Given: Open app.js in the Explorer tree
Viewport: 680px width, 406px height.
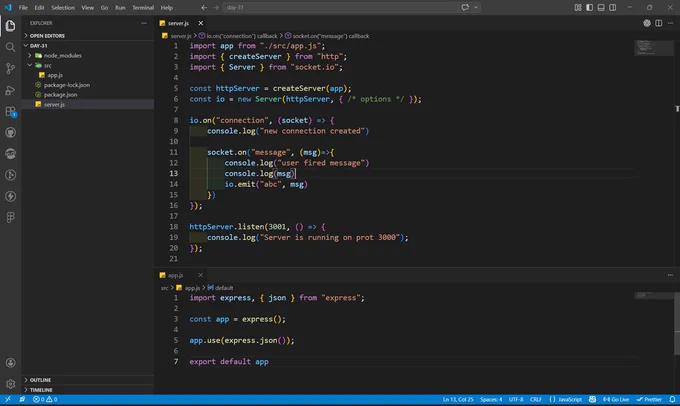Looking at the screenshot, I should point(88,75).
